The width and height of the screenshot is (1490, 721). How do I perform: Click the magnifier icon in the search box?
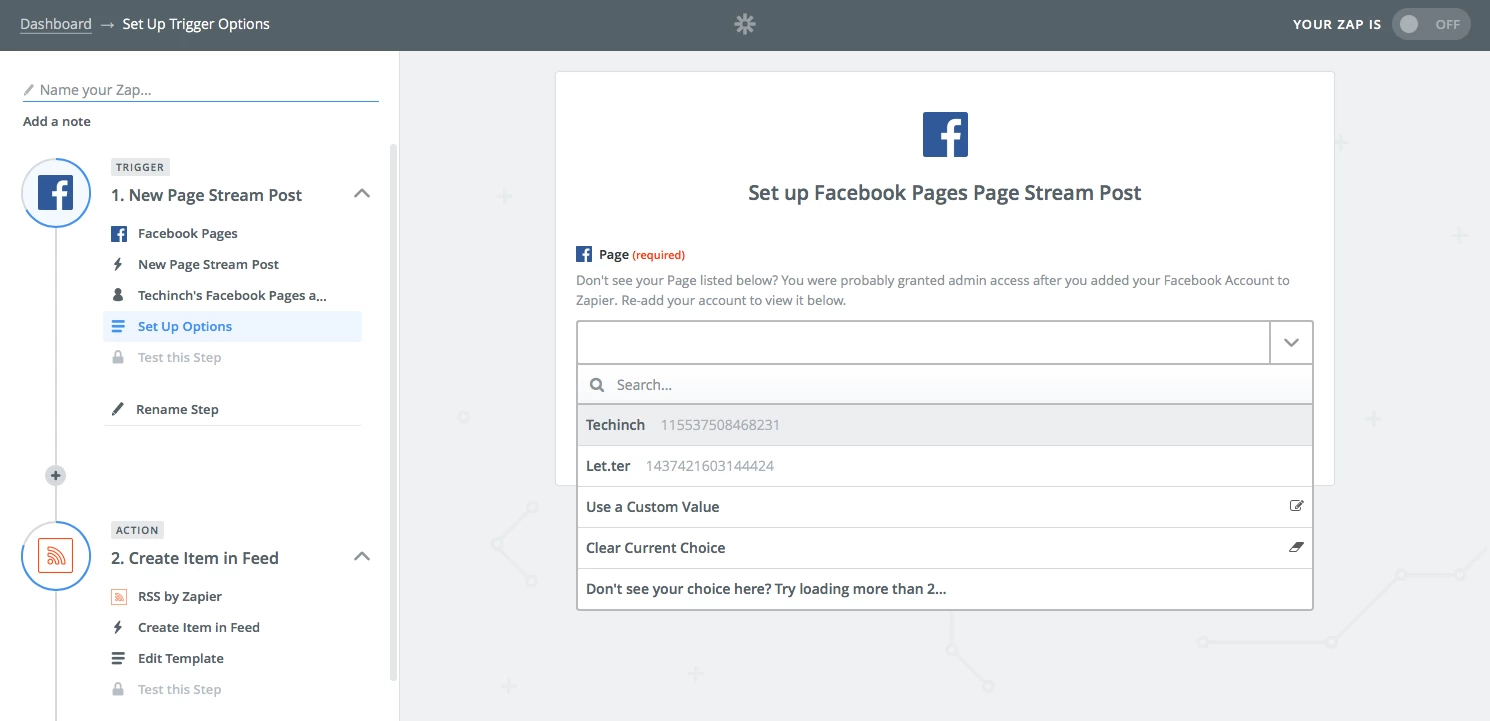[597, 384]
